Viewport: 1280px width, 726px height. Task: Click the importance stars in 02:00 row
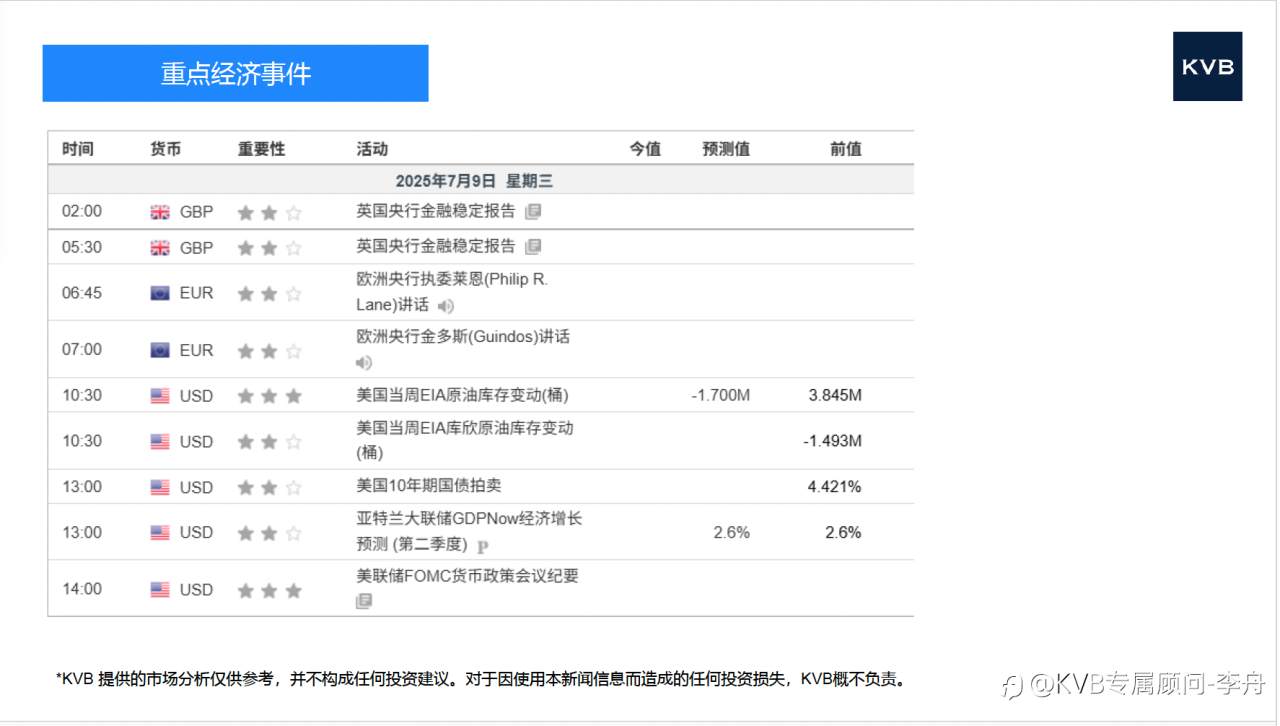269,212
